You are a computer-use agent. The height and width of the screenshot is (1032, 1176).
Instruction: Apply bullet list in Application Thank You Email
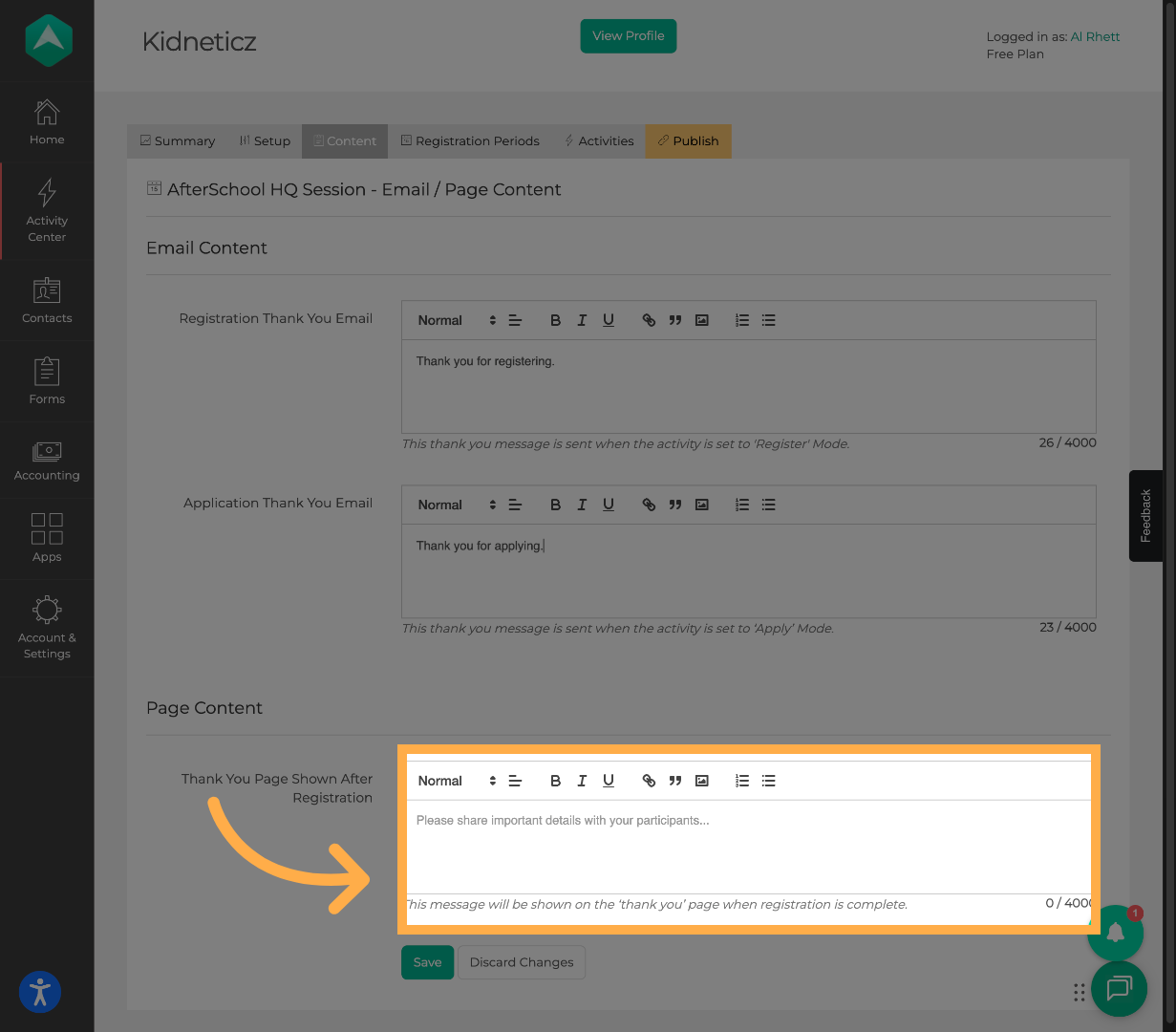point(769,505)
